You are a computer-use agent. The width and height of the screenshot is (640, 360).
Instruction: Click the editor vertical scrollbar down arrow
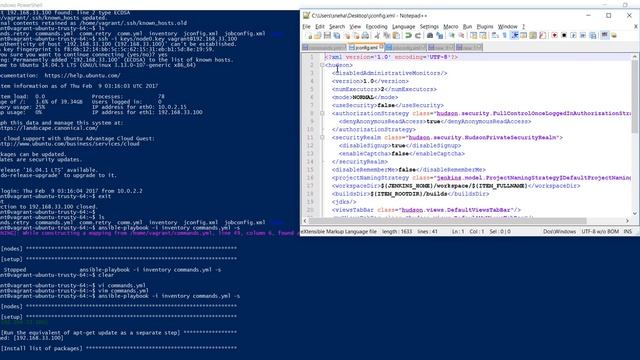point(635,213)
